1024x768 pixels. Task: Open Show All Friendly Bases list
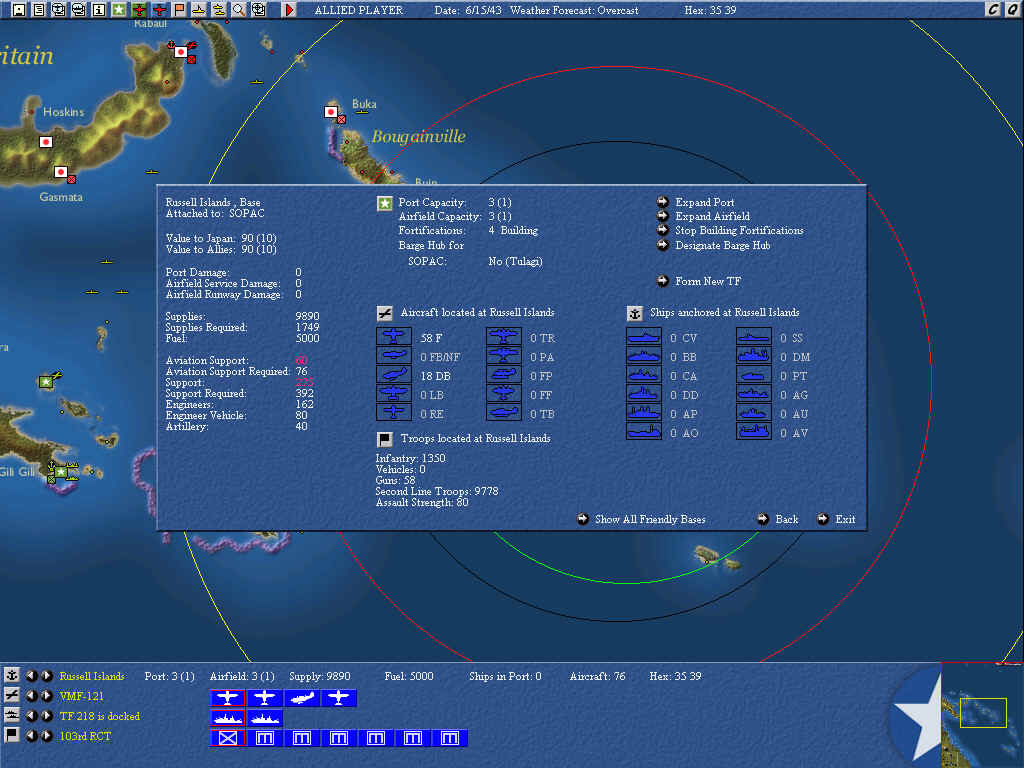[583, 519]
